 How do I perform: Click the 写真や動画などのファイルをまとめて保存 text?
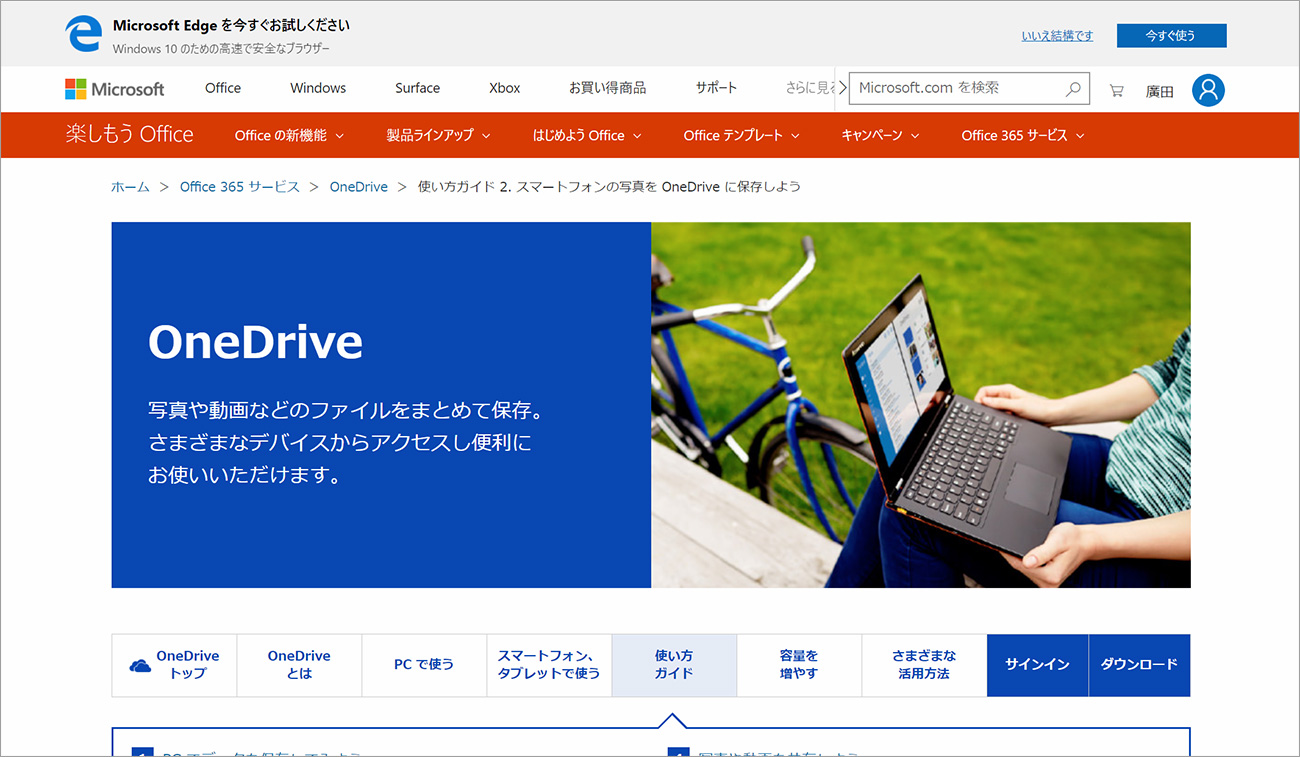click(345, 411)
